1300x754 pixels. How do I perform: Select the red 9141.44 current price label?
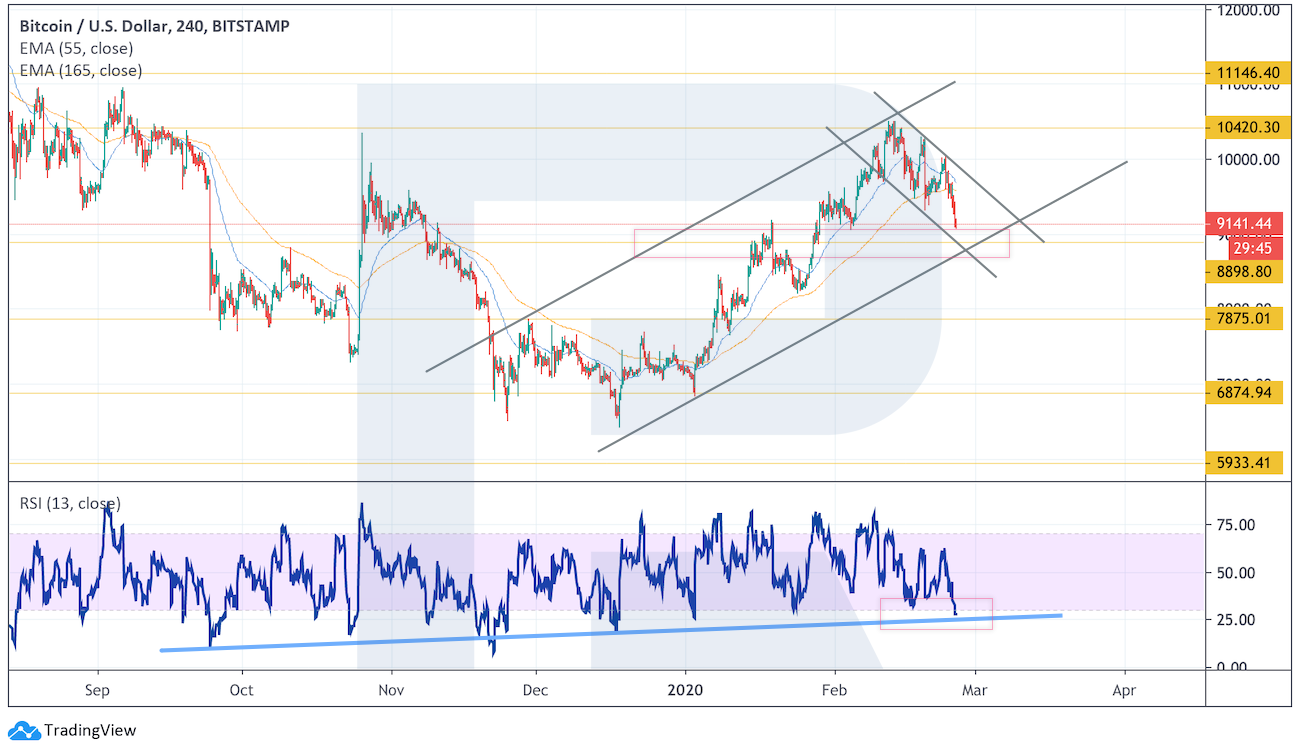(x=1242, y=224)
